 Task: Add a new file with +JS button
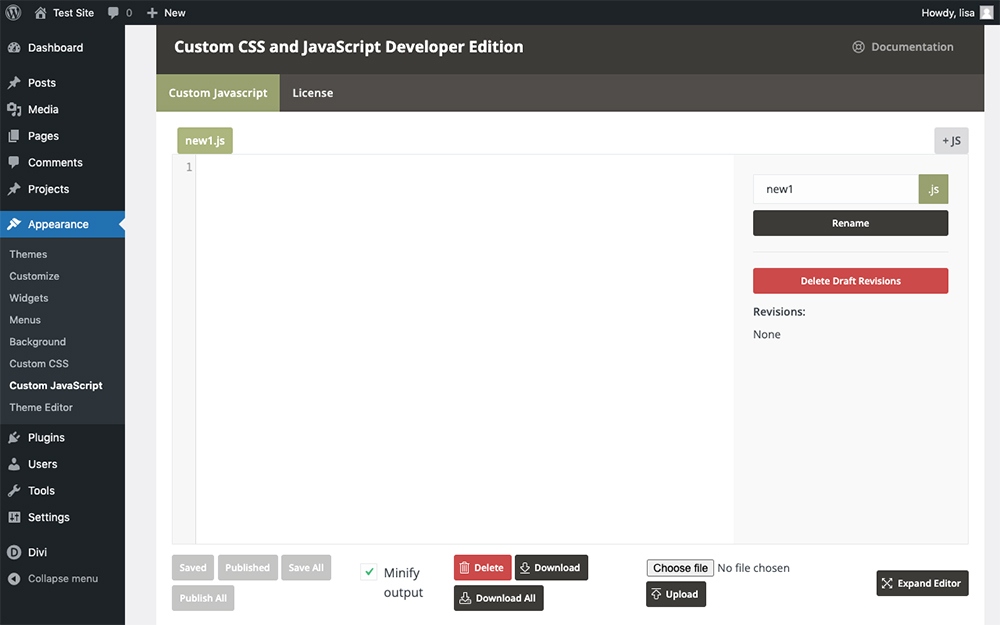pyautogui.click(x=951, y=140)
